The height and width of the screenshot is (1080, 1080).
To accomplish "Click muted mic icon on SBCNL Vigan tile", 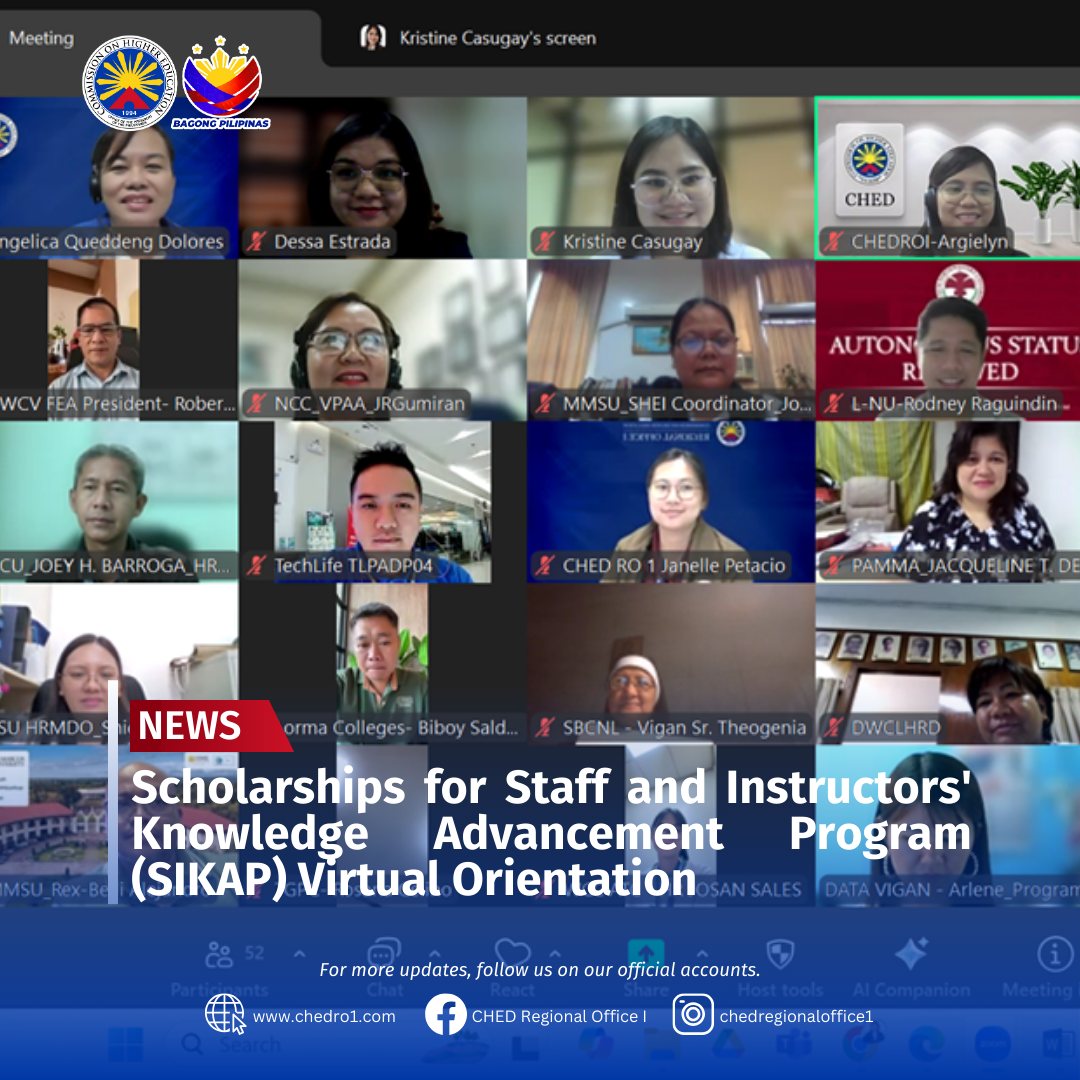I will point(546,727).
